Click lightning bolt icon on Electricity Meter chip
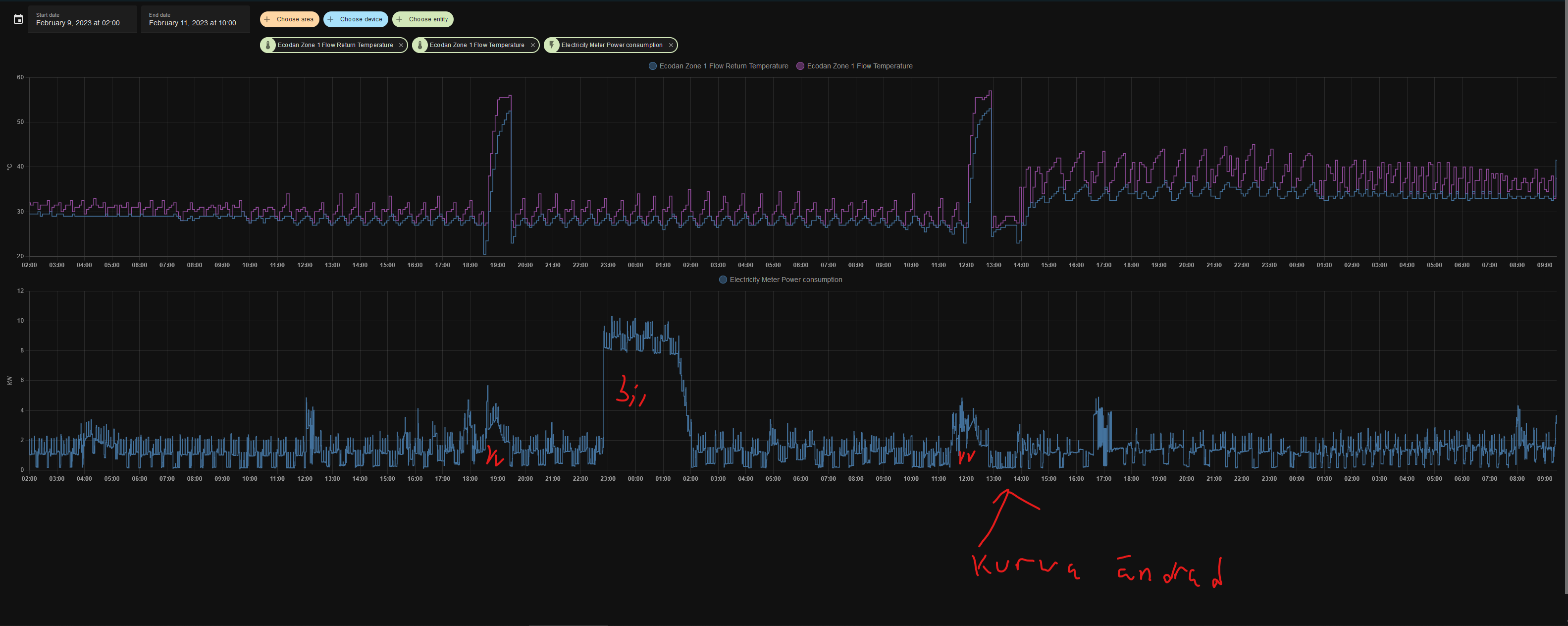 [552, 45]
